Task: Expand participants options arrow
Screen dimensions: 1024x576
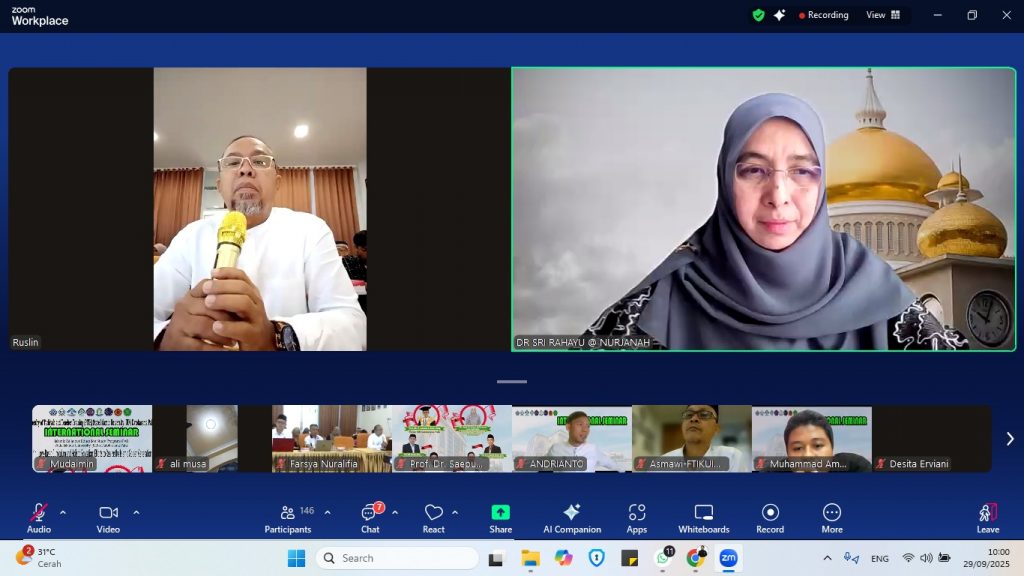Action: click(x=327, y=512)
